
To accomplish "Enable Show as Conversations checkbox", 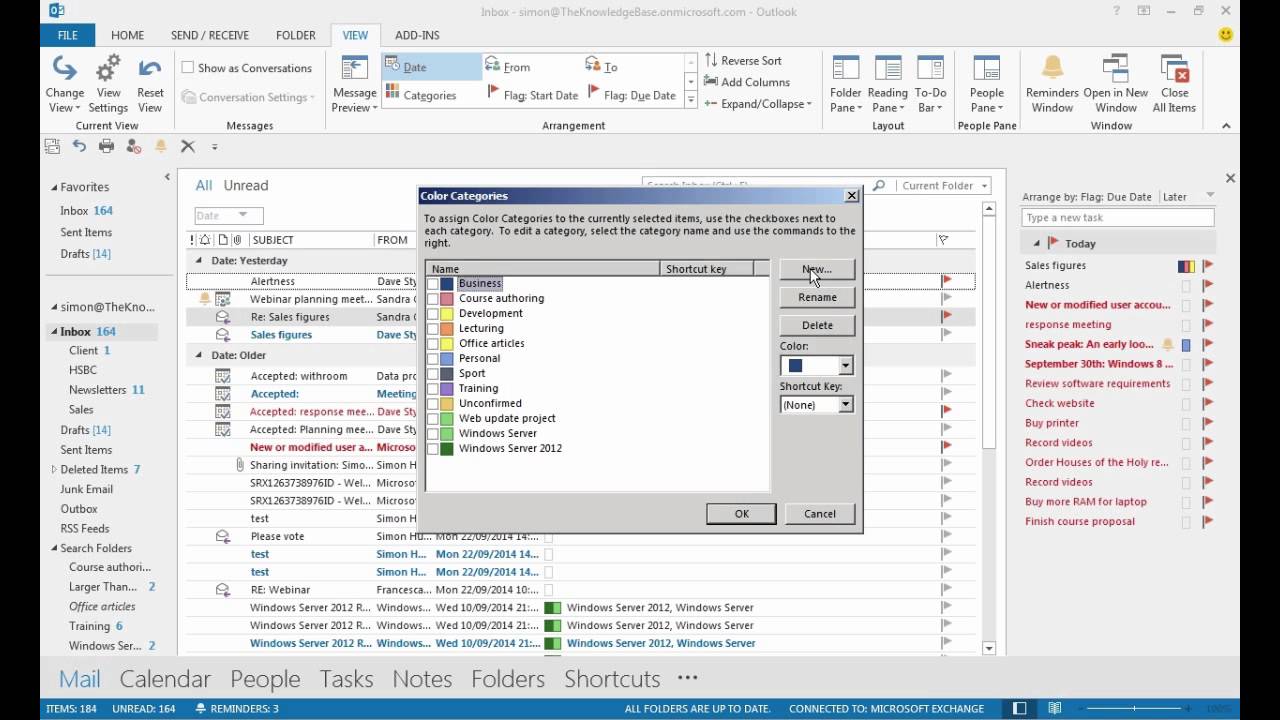I will point(187,68).
